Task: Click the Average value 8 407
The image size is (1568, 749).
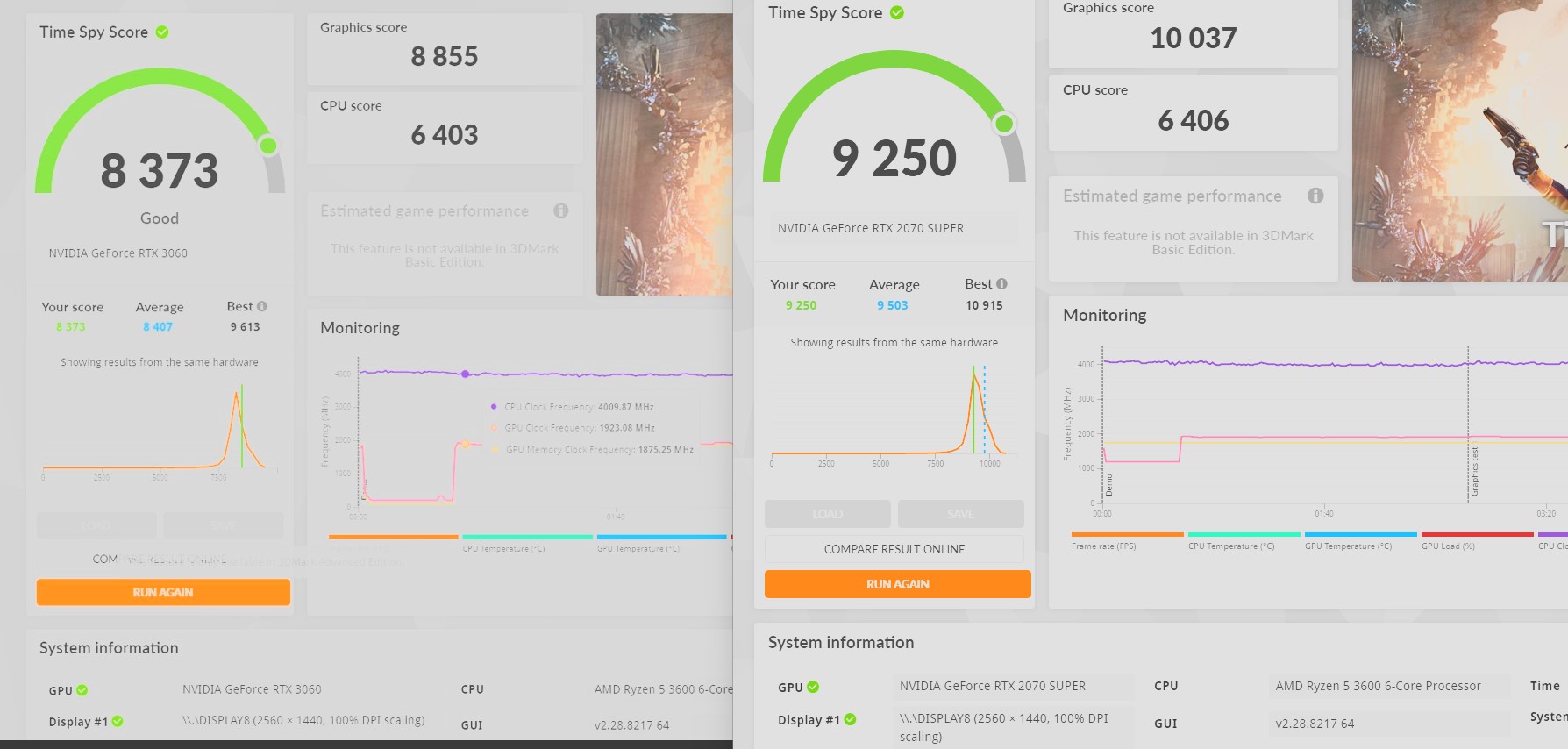Action: [x=158, y=327]
